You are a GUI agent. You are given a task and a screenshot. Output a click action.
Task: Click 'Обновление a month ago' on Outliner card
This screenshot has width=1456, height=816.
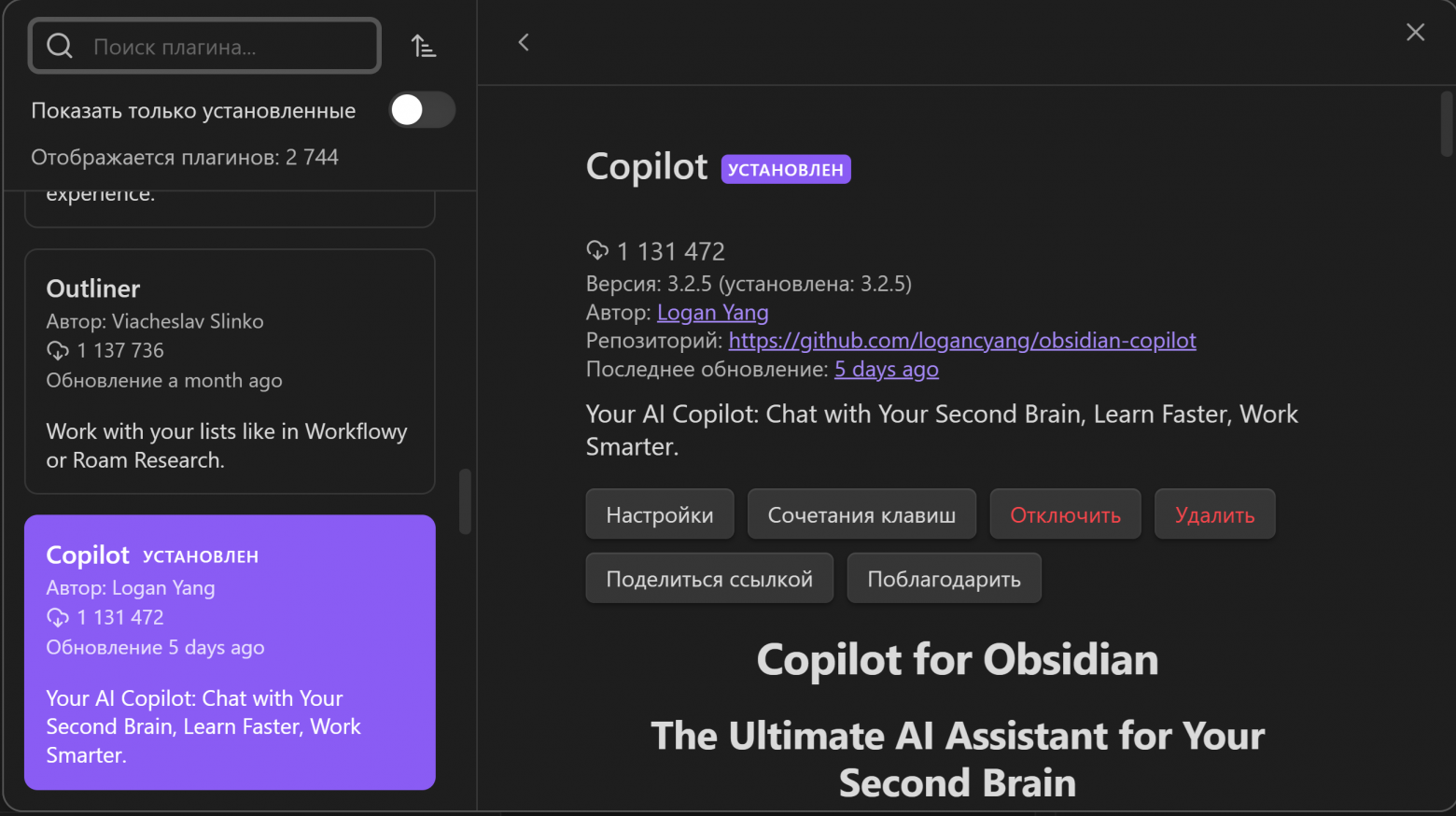coord(164,380)
